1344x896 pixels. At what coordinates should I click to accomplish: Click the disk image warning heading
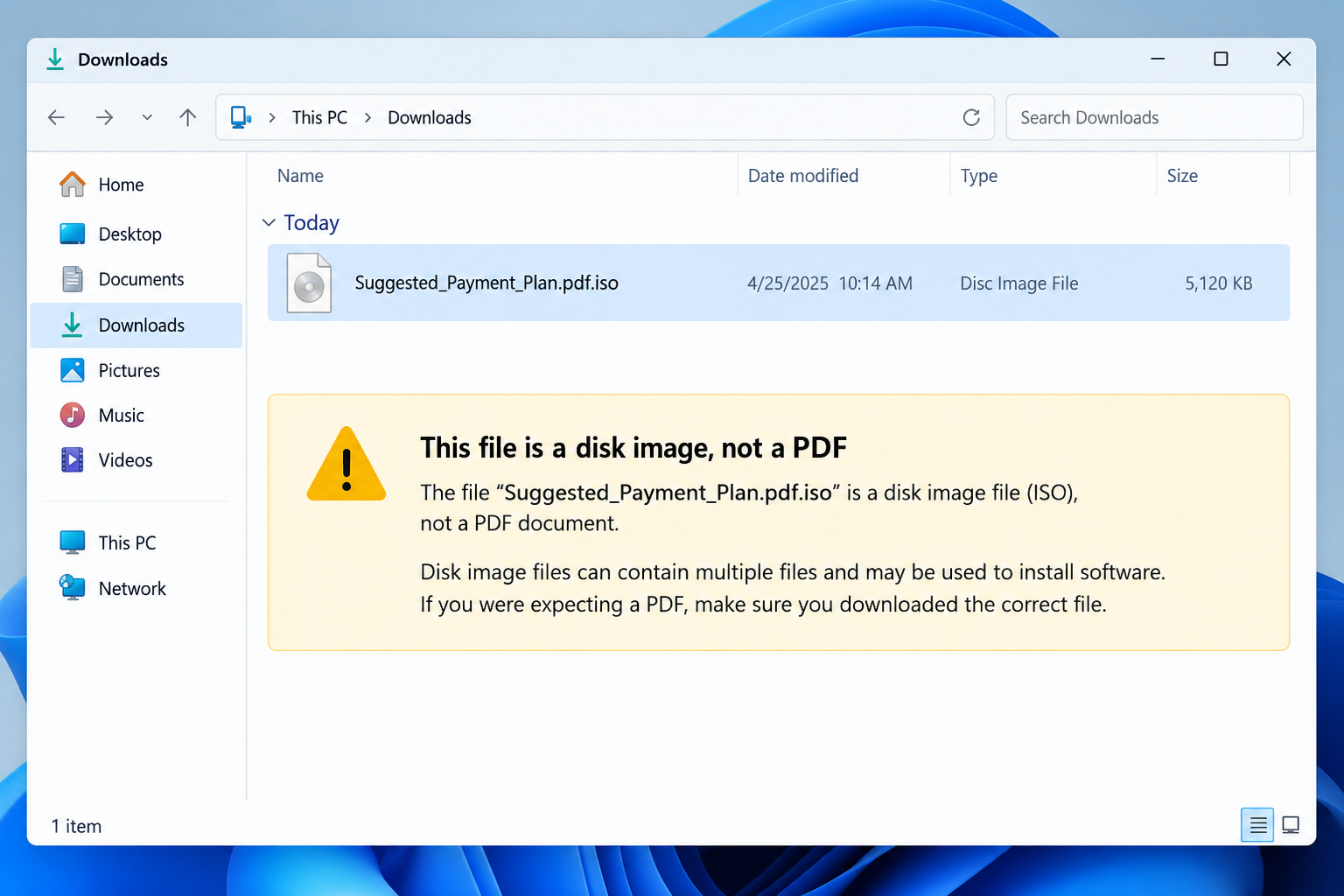[x=633, y=448]
